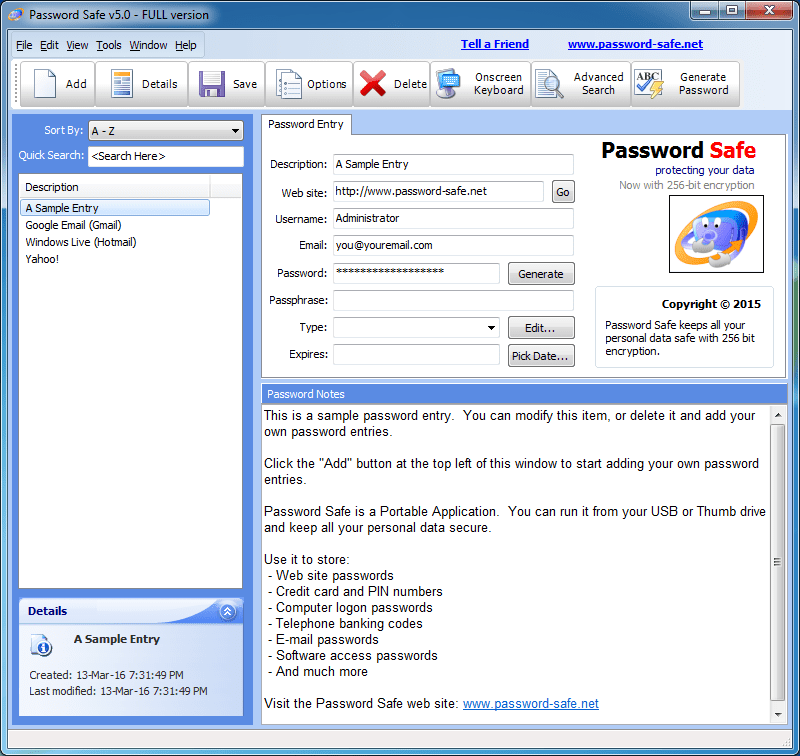The height and width of the screenshot is (756, 800).
Task: Click the empty Passphrase field
Action: 453,300
